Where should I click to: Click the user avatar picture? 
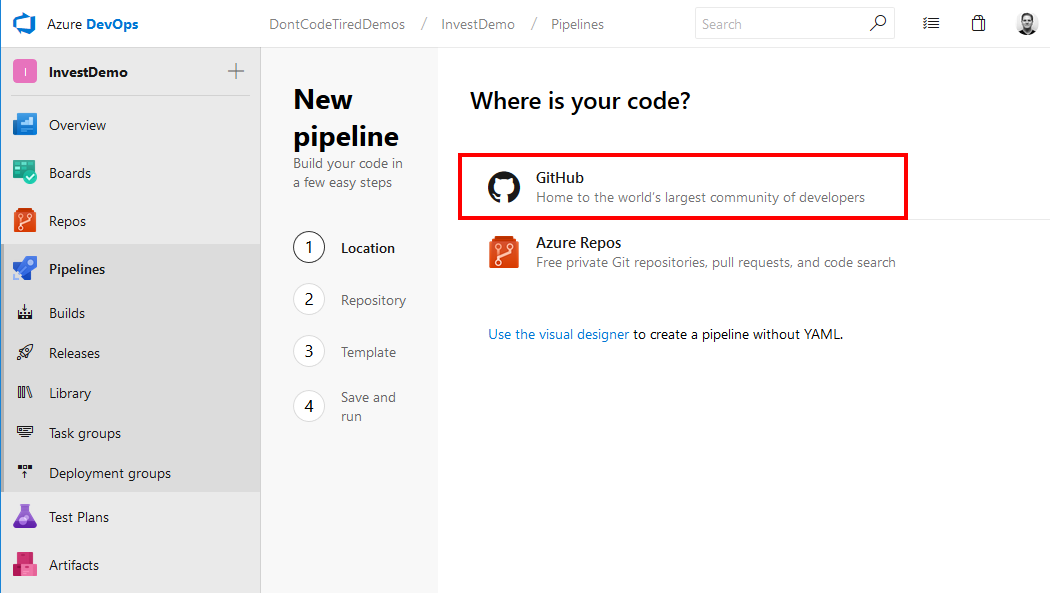tap(1027, 22)
